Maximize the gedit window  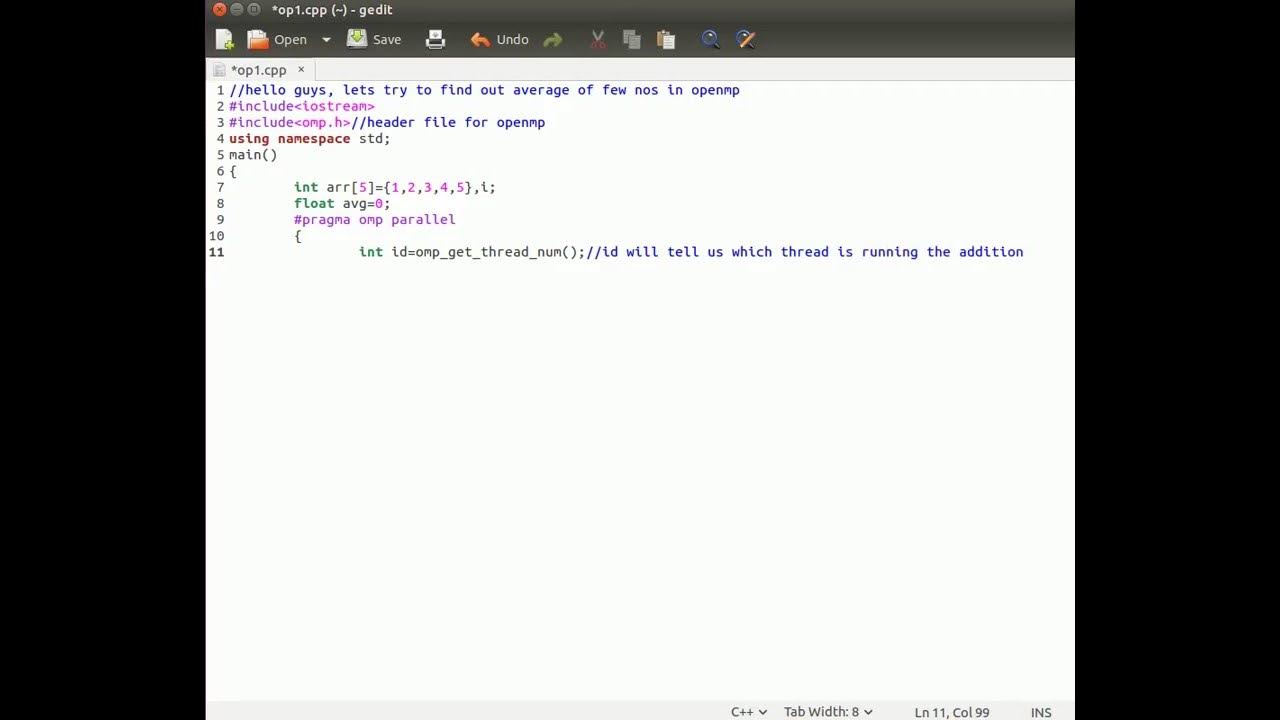point(254,10)
